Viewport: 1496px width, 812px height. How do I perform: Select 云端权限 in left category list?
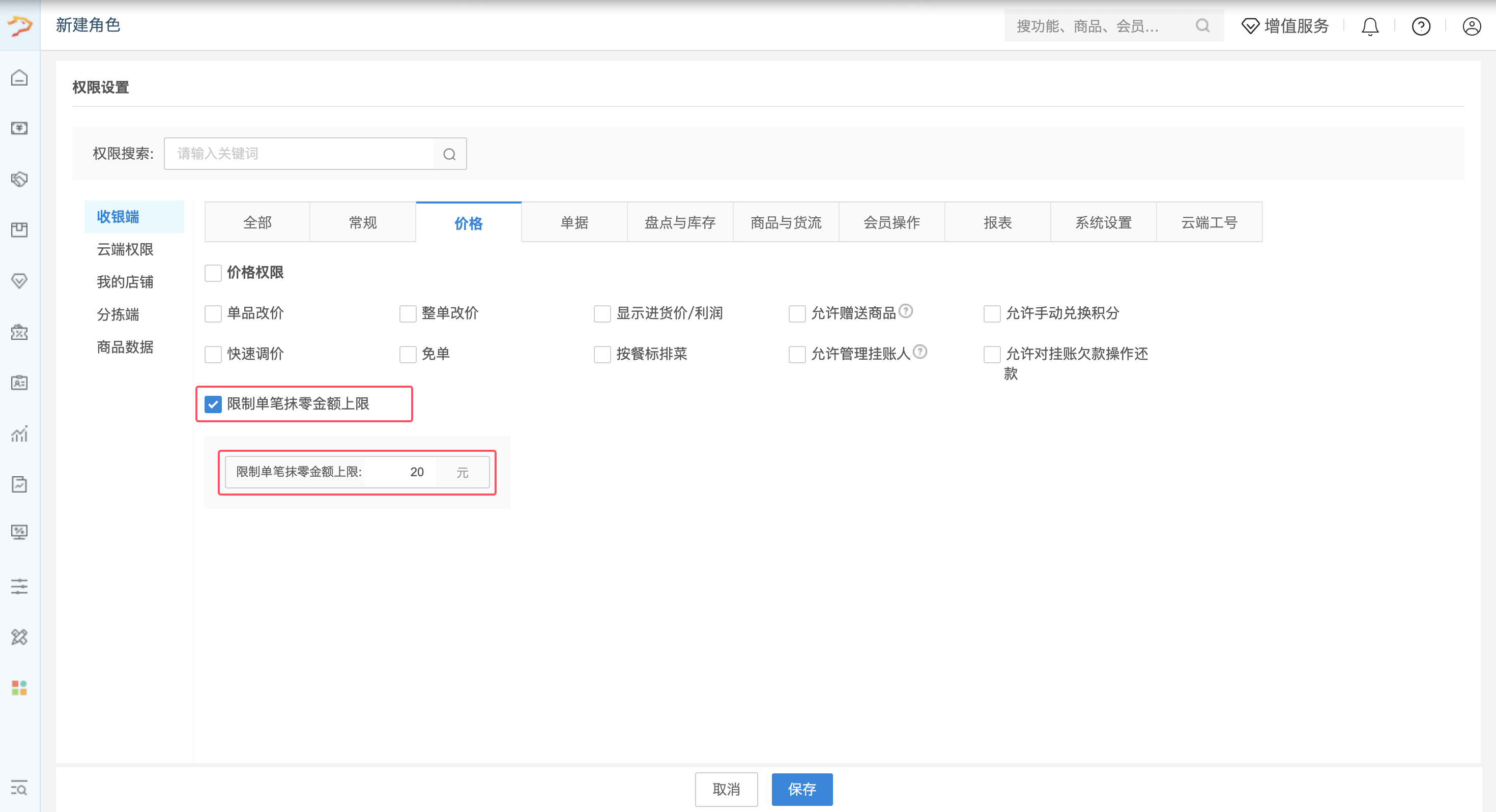[125, 249]
